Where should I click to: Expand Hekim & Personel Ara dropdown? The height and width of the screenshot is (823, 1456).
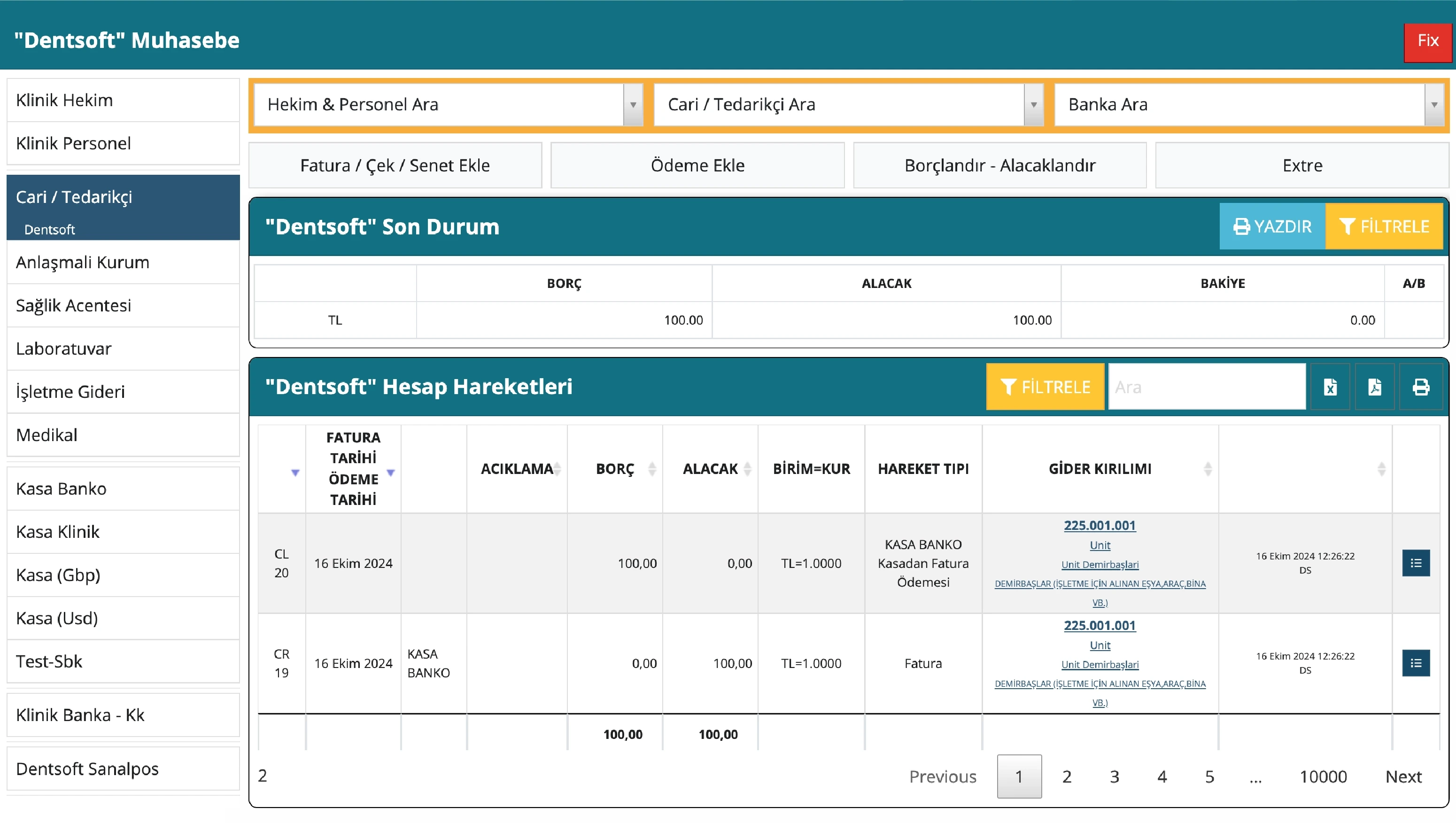(633, 105)
